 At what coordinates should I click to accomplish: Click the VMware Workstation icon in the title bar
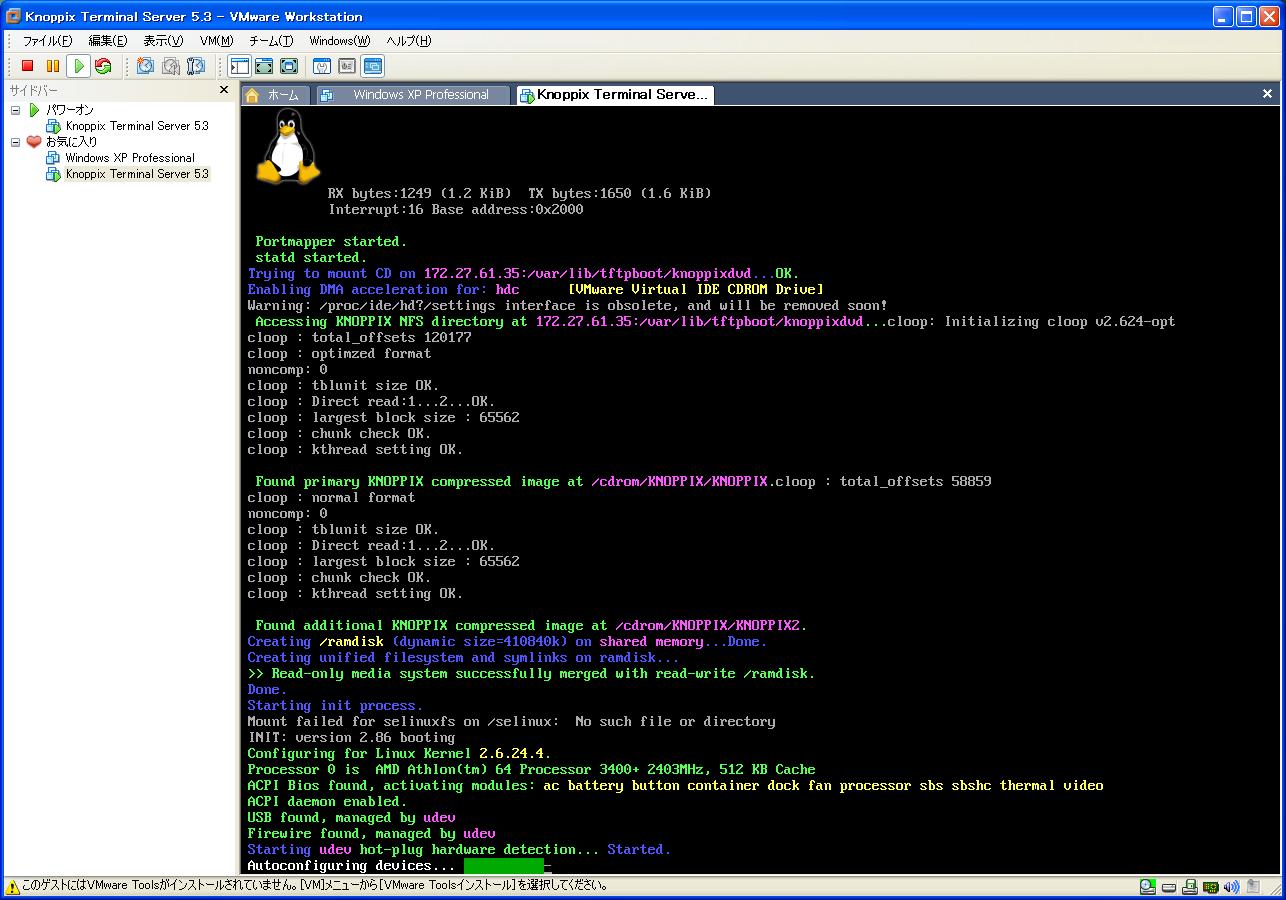coord(13,16)
